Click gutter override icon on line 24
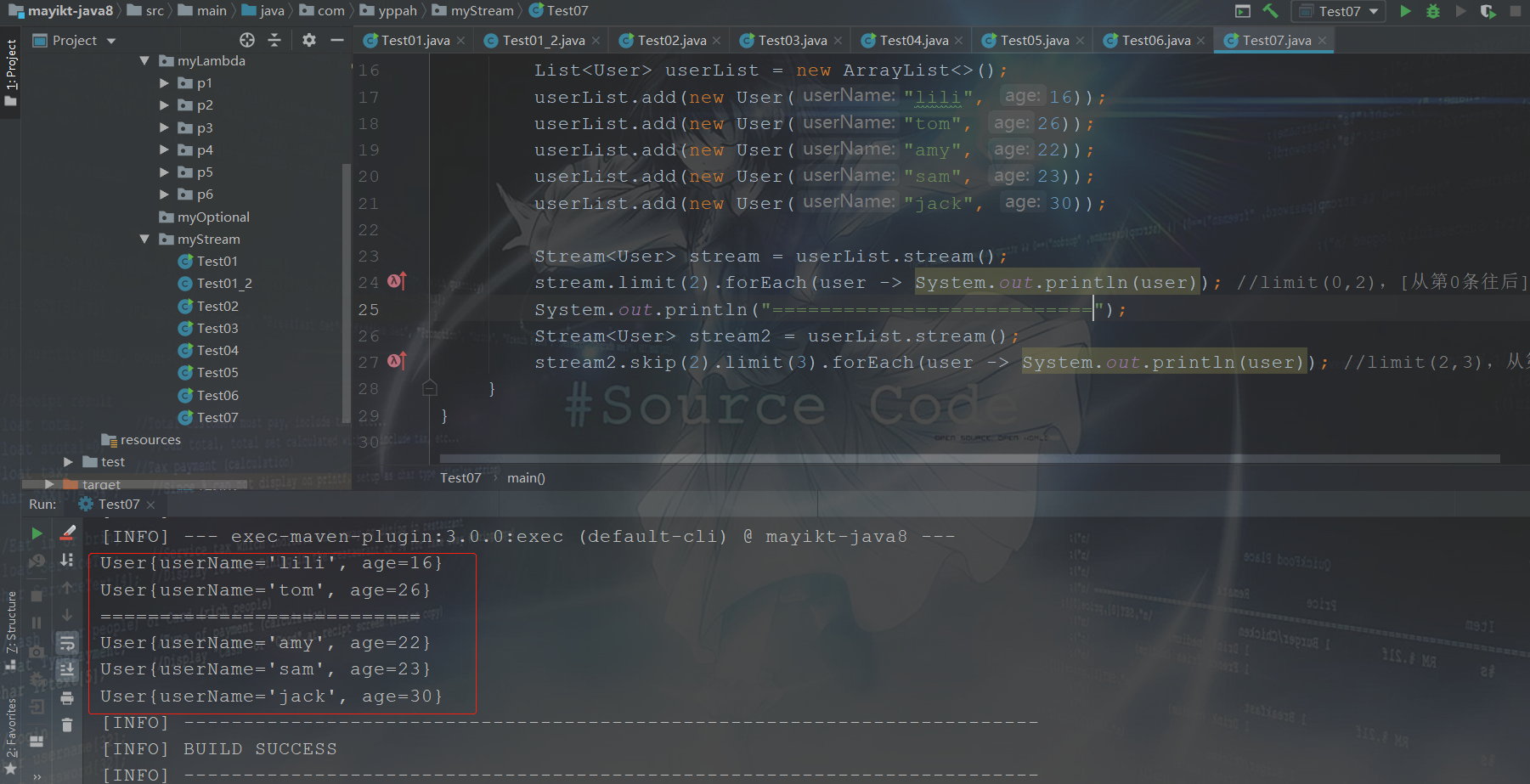The height and width of the screenshot is (784, 1530). 397,281
